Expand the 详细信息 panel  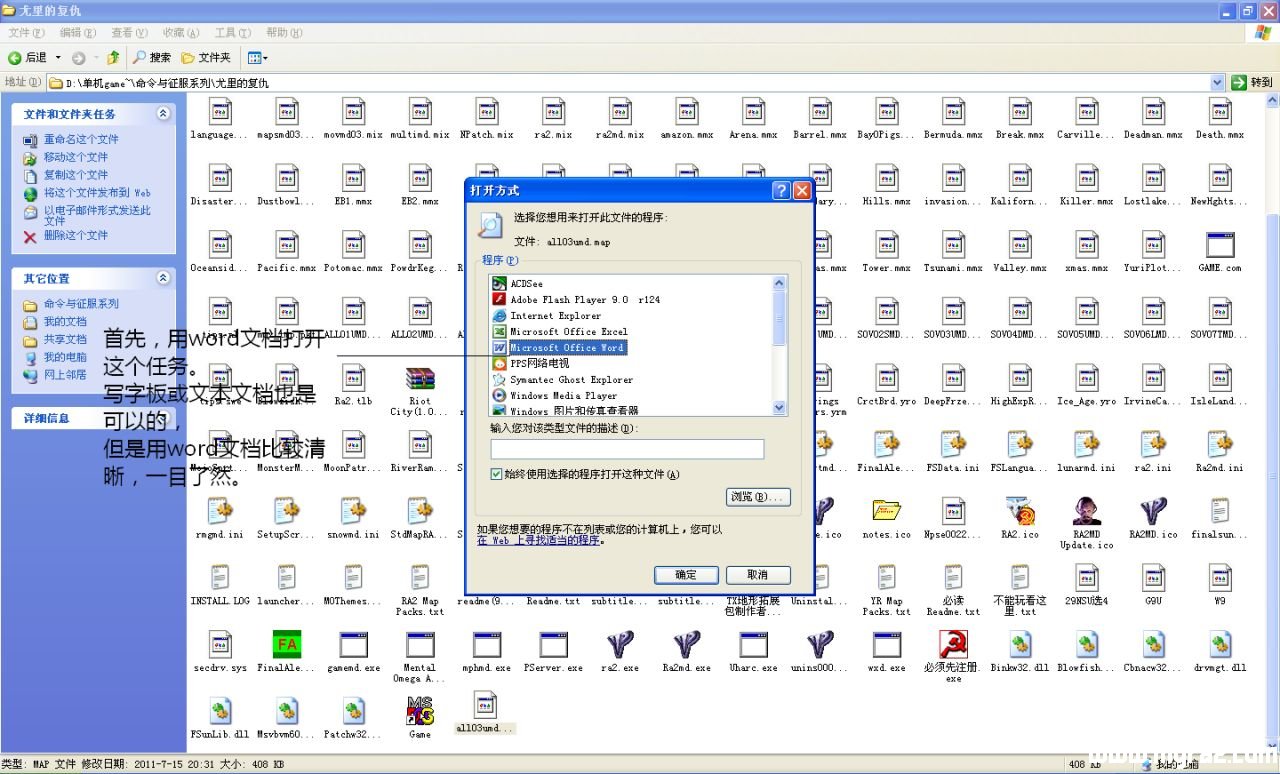(x=163, y=418)
